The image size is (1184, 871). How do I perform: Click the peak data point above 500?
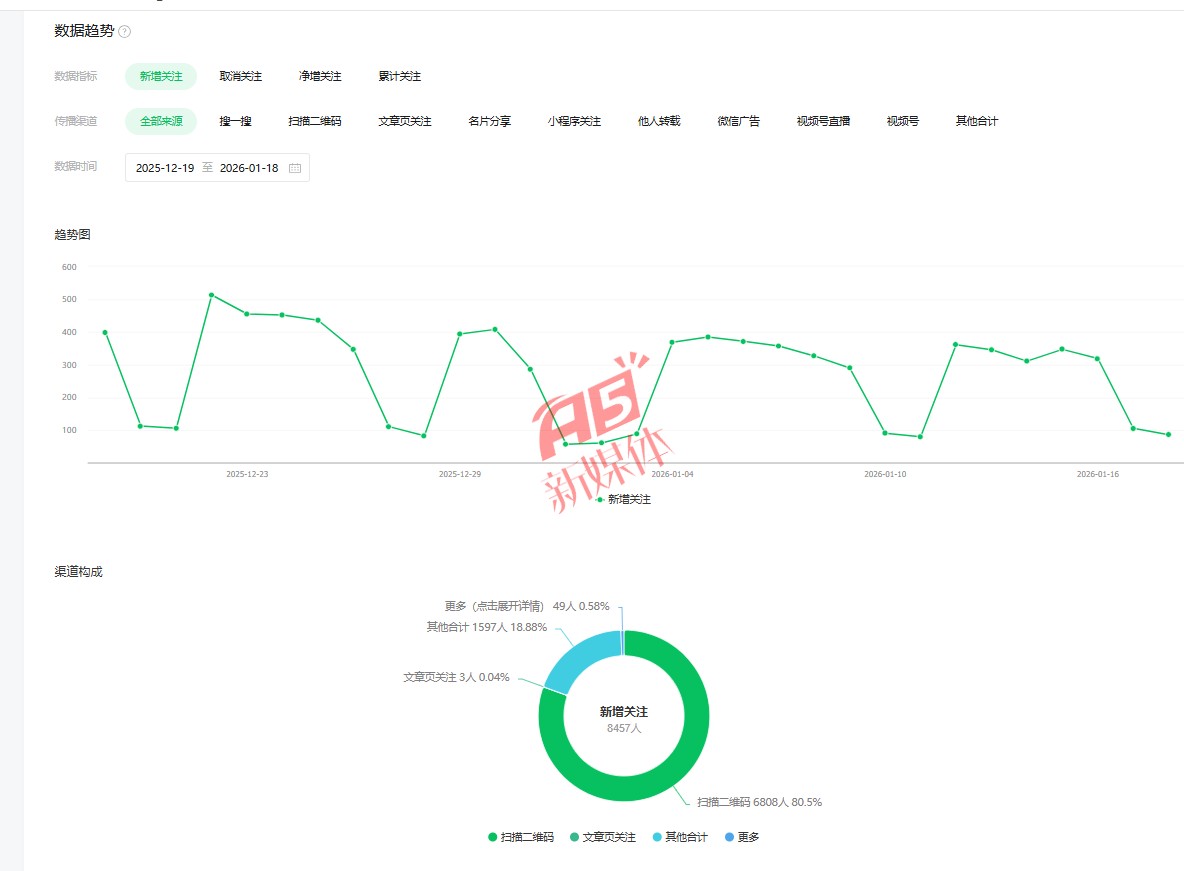(x=211, y=295)
